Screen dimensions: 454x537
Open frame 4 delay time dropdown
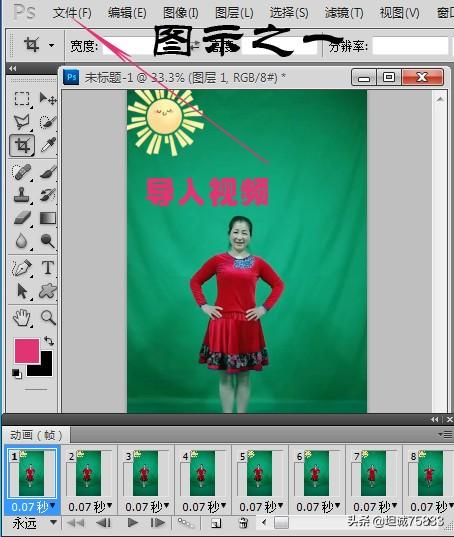pos(204,507)
